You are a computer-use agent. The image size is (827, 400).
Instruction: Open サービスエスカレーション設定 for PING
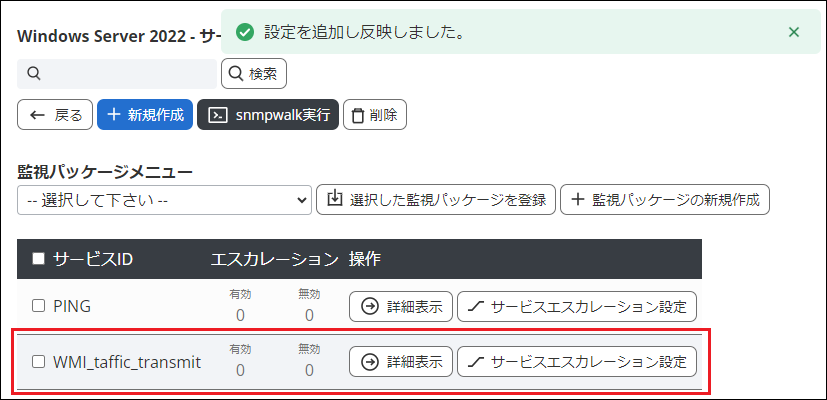click(x=577, y=306)
